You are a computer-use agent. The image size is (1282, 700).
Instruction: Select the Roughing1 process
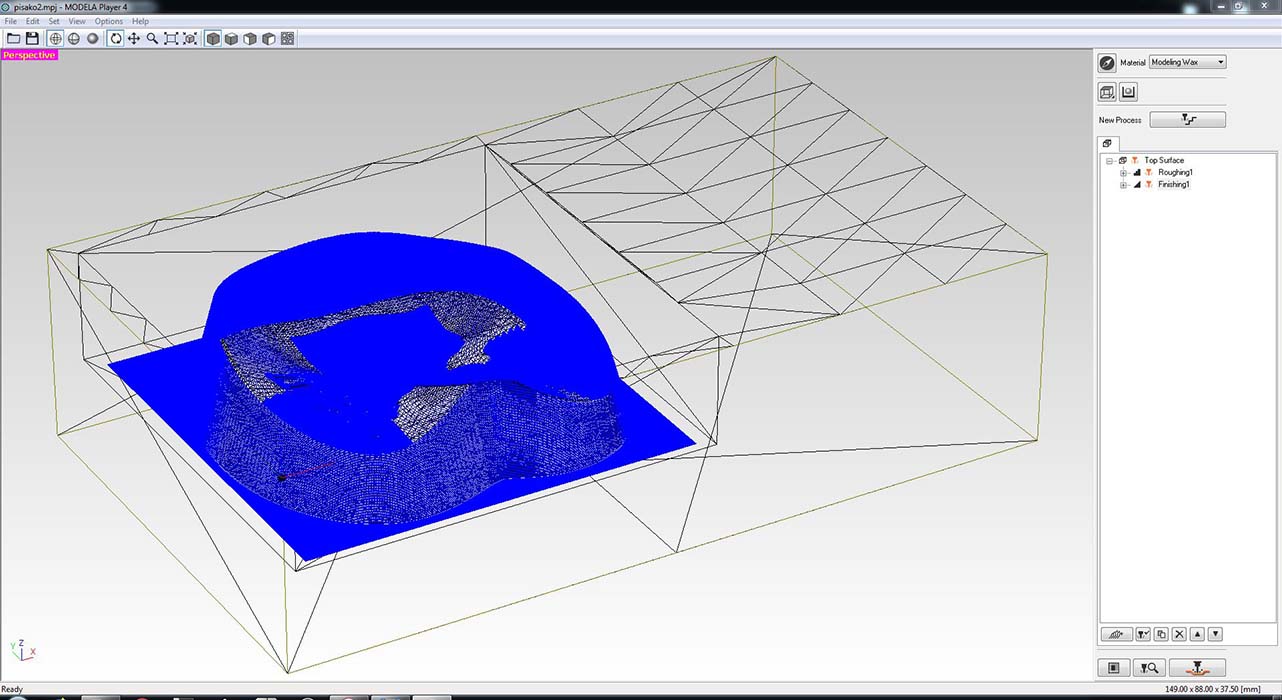click(1175, 172)
